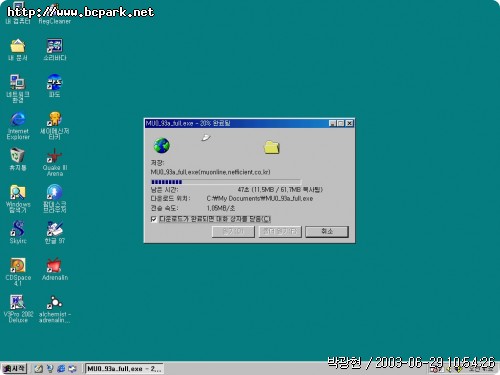The height and width of the screenshot is (375, 500).
Task: Launch the CDSpace 4.1 shortcut
Action: pos(18,272)
